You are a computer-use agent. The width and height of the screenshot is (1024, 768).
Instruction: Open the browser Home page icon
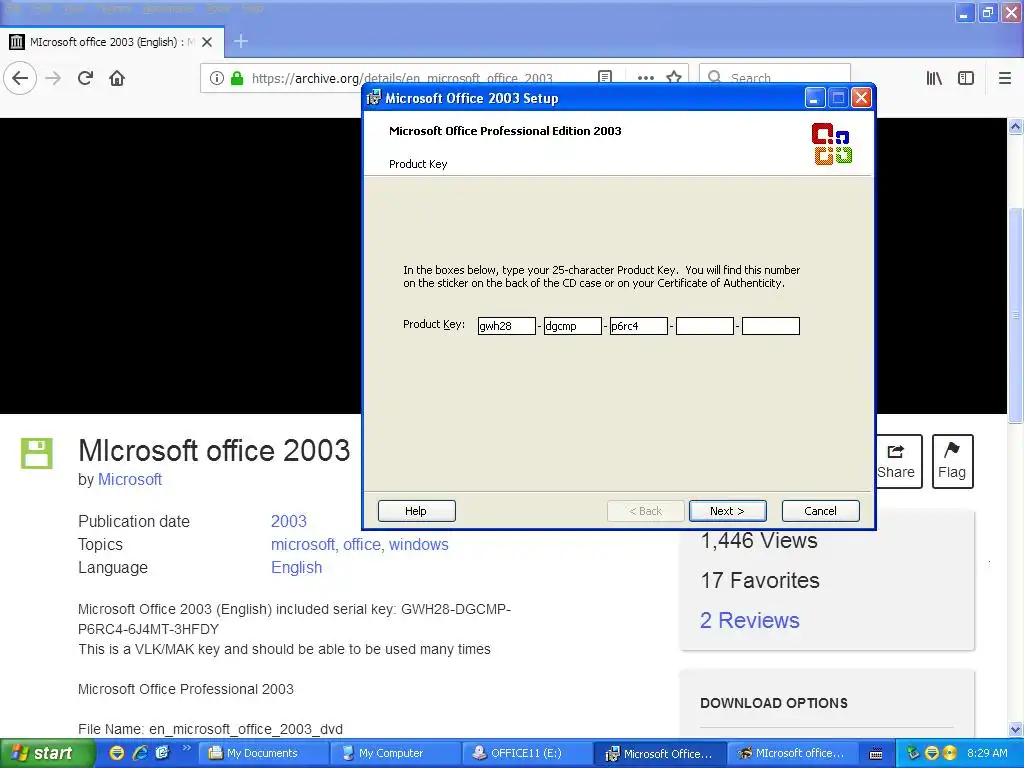[x=117, y=78]
